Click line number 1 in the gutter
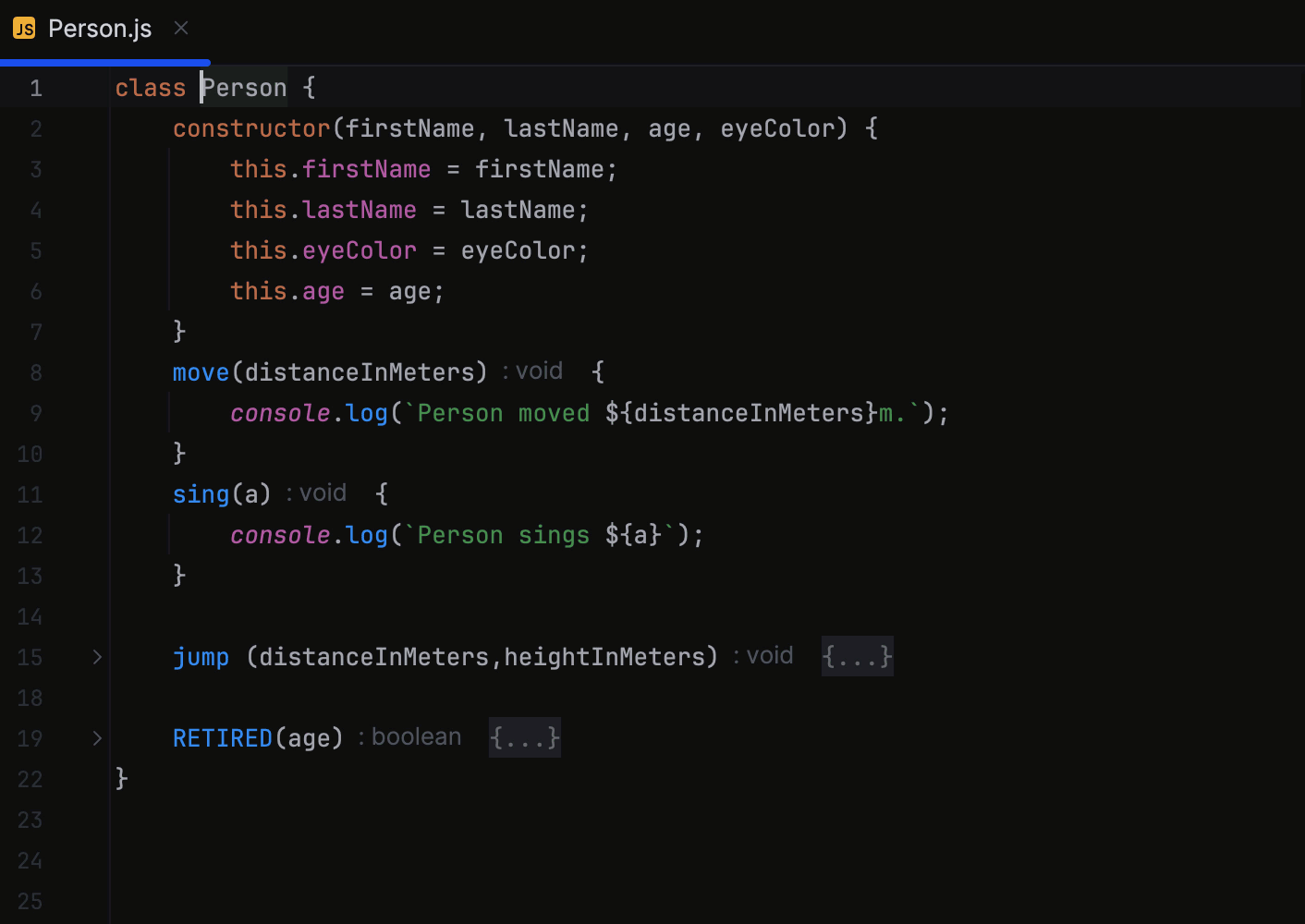1305x924 pixels. click(x=36, y=87)
